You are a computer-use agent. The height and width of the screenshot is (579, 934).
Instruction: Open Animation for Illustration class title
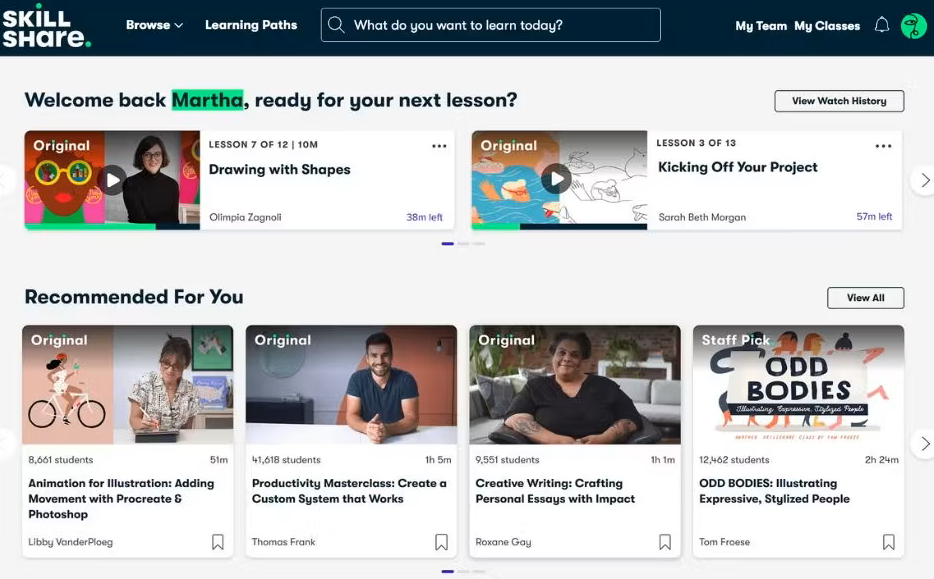tap(122, 499)
